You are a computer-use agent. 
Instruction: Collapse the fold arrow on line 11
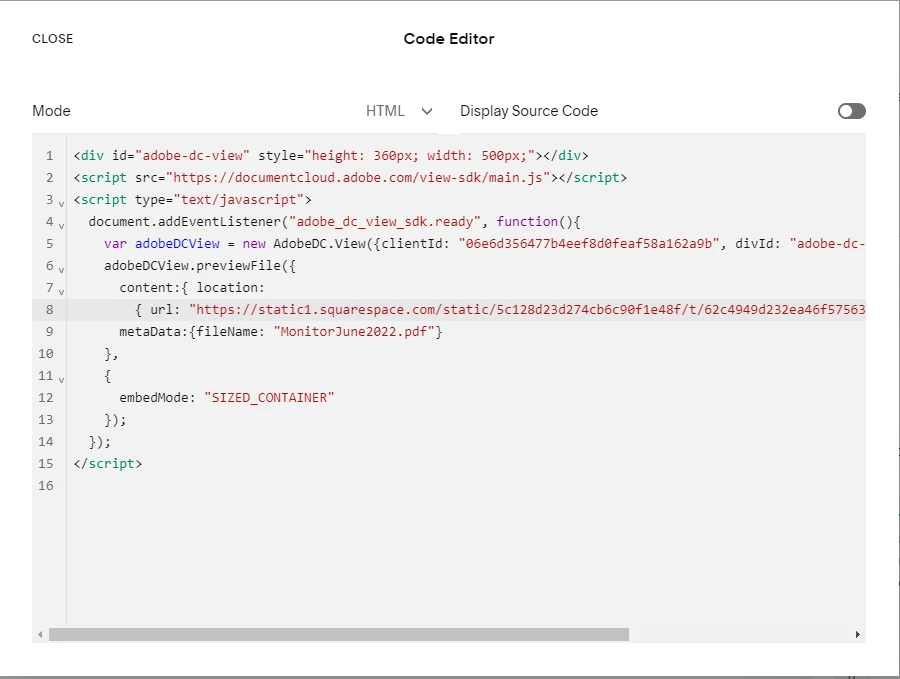pos(61,380)
